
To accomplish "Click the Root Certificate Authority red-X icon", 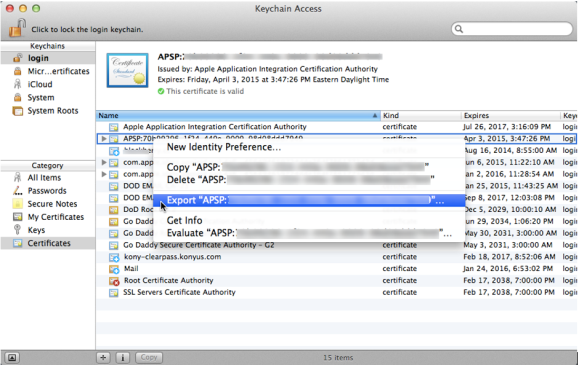I will tap(114, 281).
